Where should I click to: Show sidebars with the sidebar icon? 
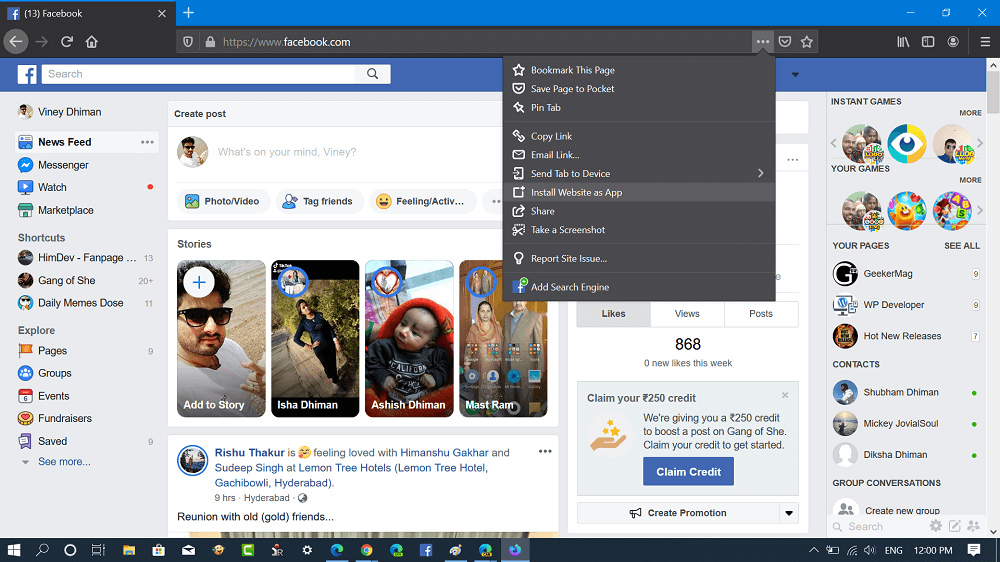[928, 42]
